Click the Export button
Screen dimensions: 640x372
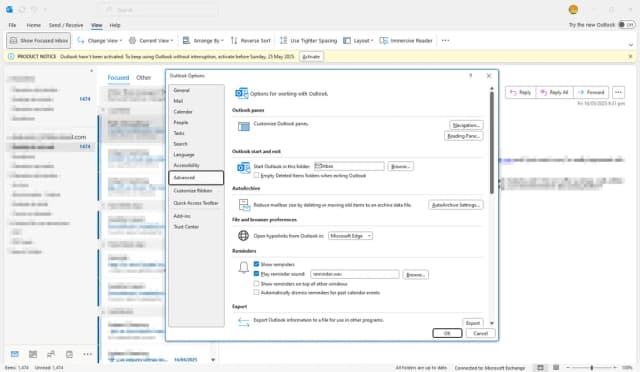(x=473, y=323)
